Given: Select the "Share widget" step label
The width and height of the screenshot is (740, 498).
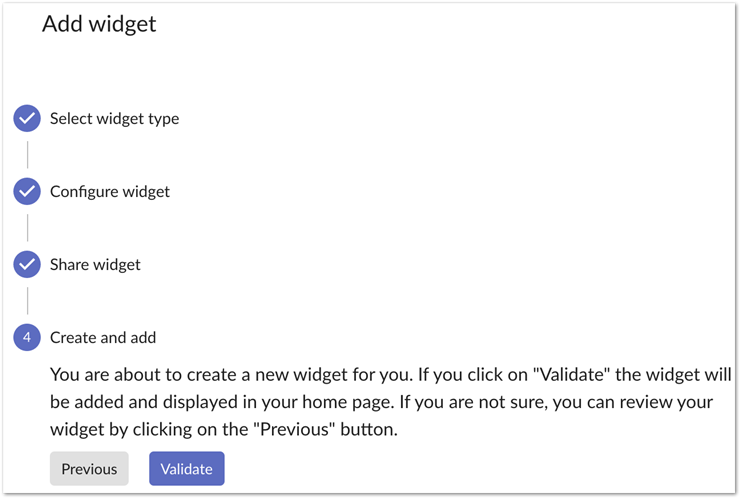Looking at the screenshot, I should click(95, 264).
